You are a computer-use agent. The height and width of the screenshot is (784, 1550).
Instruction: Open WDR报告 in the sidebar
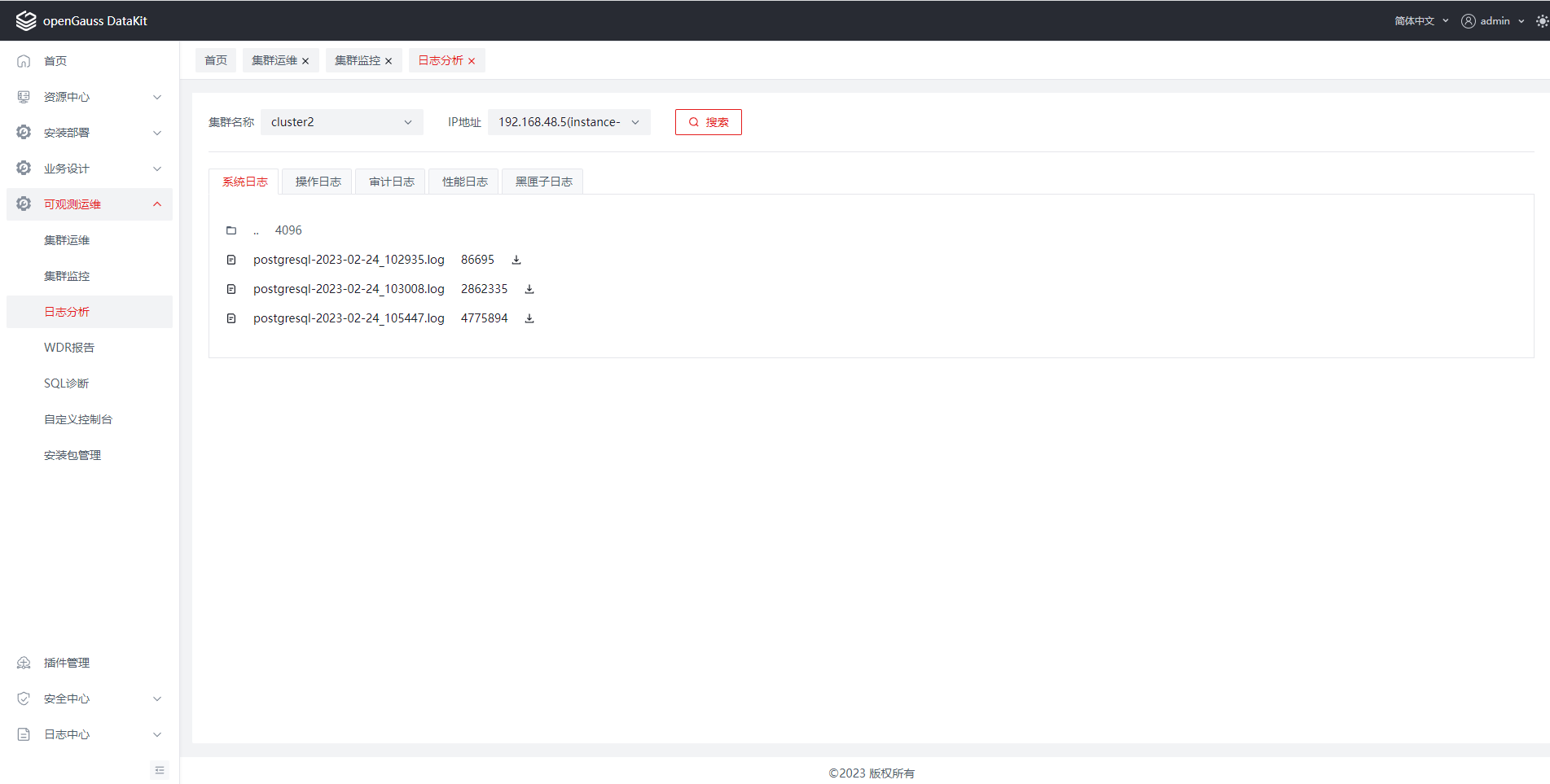tap(69, 348)
